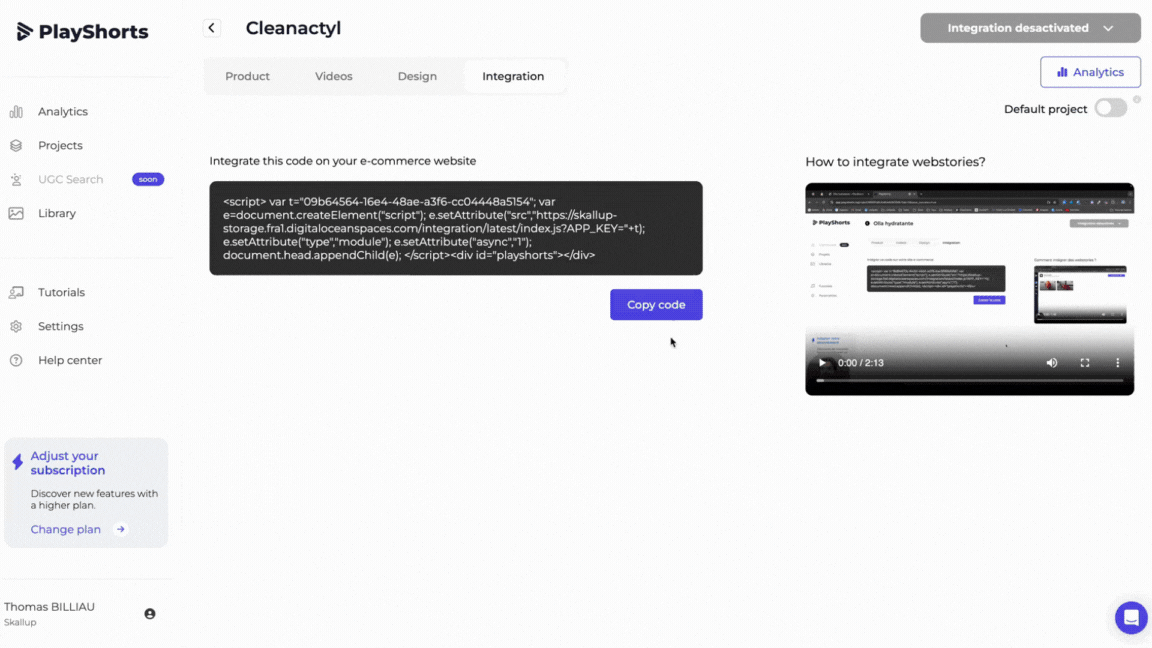Open the Library image icon
The height and width of the screenshot is (648, 1152).
(x=16, y=213)
